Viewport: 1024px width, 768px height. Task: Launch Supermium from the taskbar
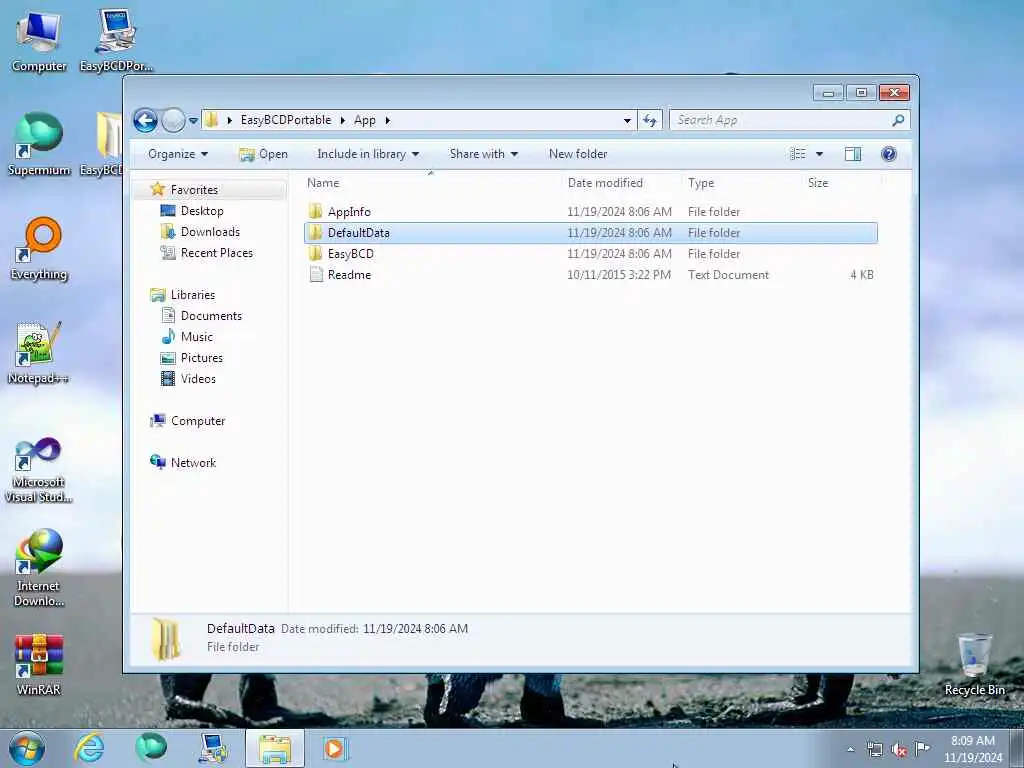point(151,748)
